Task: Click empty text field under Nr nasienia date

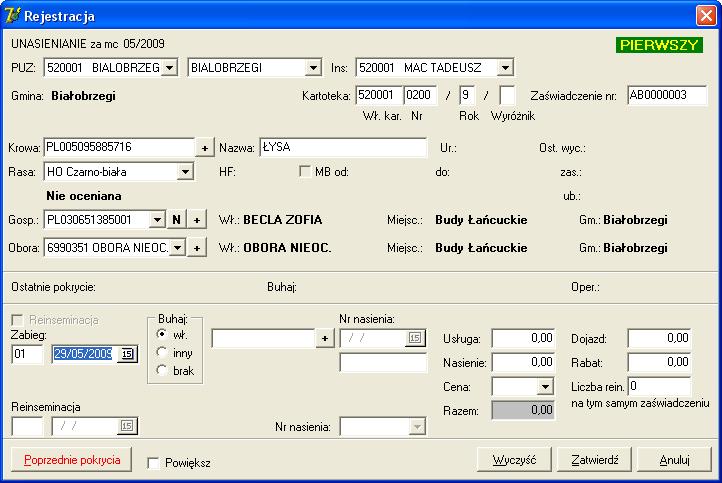Action: coord(383,362)
